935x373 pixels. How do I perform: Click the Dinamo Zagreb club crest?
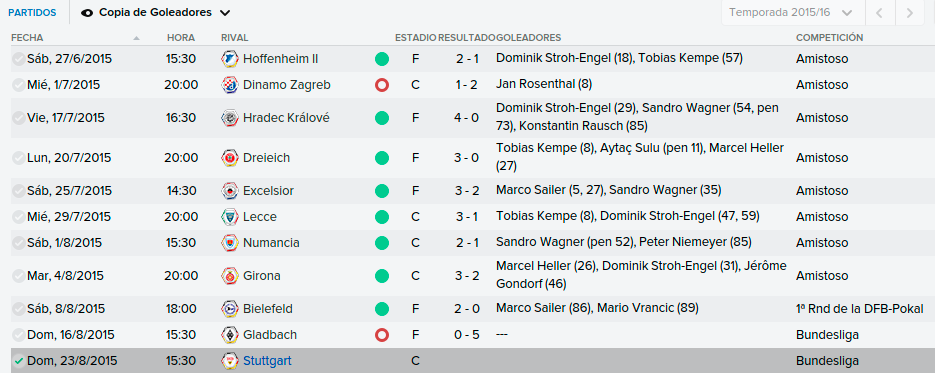point(229,85)
